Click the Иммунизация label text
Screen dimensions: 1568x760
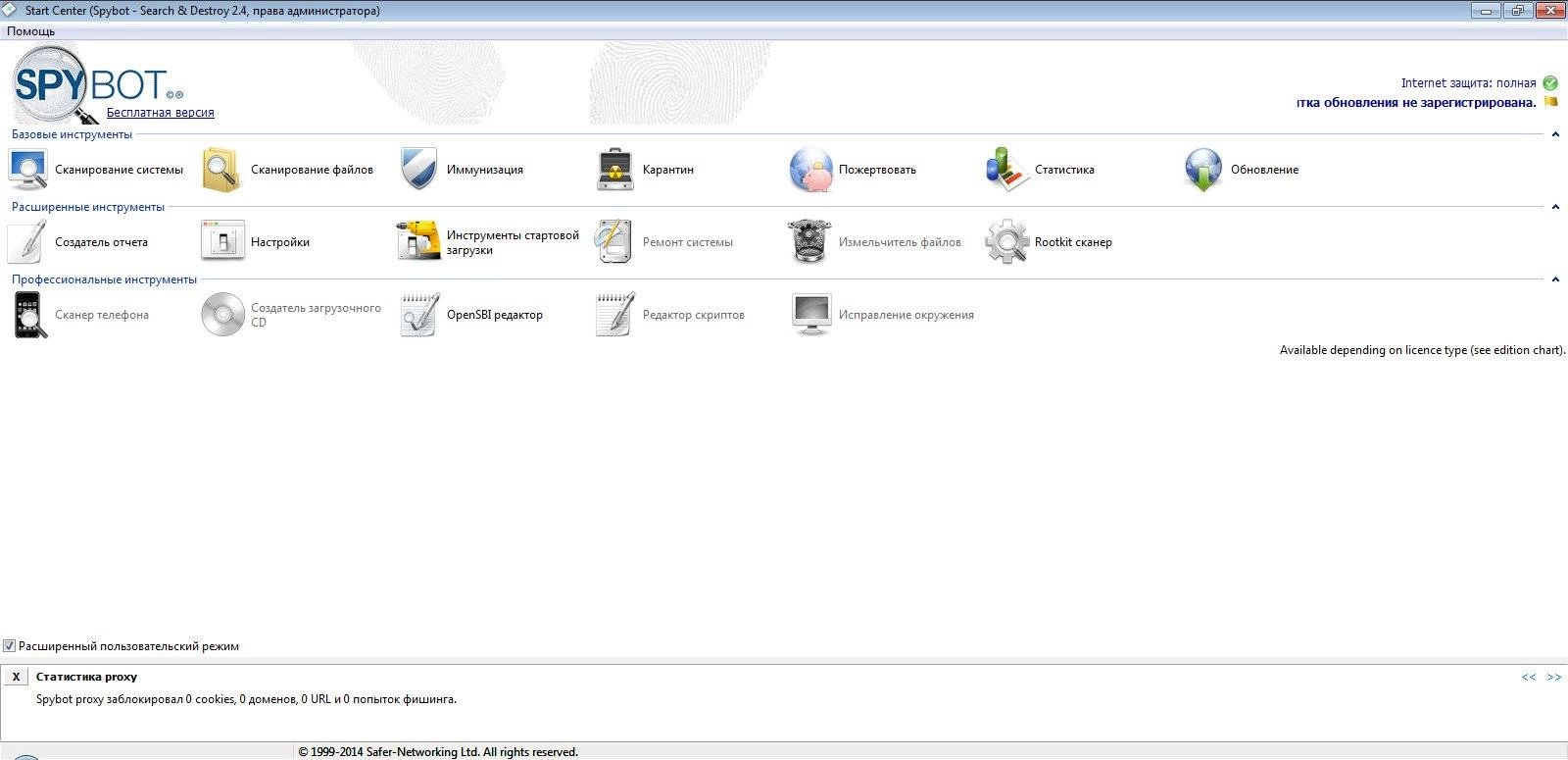(485, 170)
